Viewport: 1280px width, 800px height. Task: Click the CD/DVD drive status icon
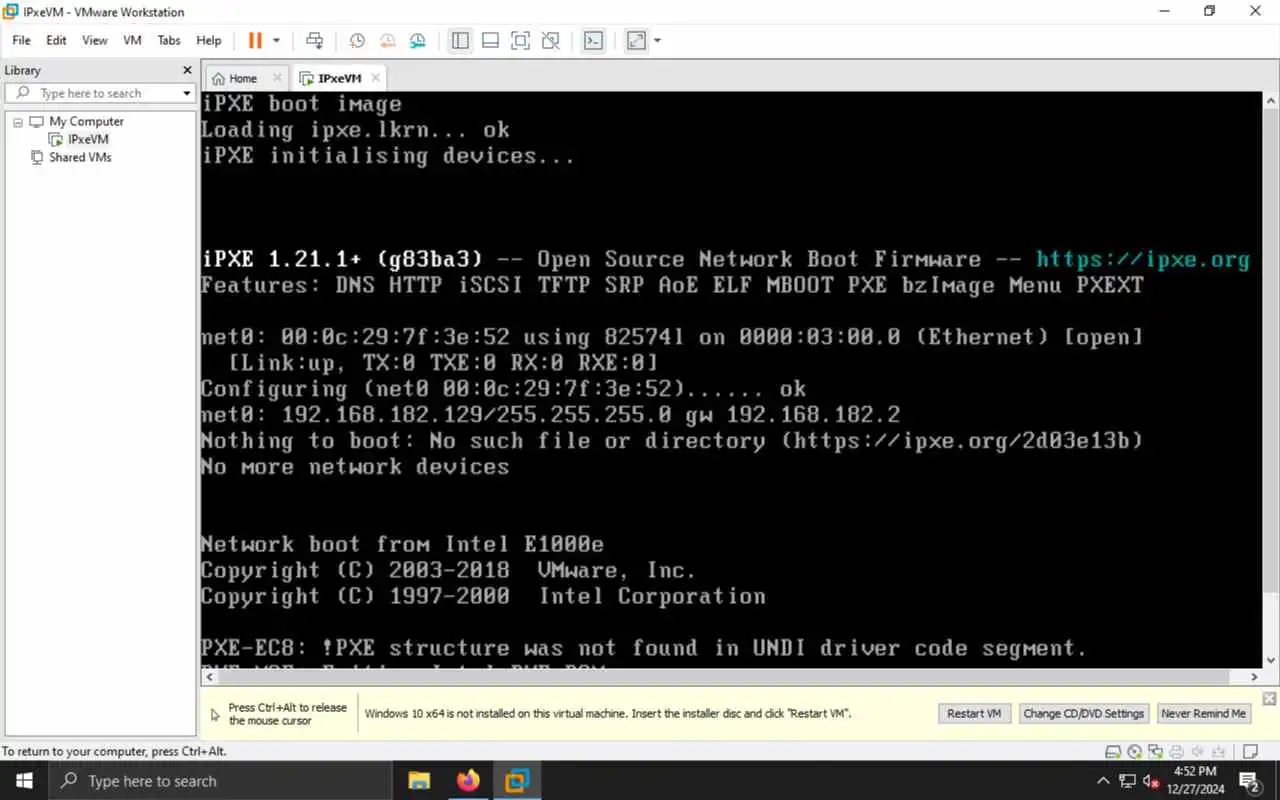coord(1134,751)
